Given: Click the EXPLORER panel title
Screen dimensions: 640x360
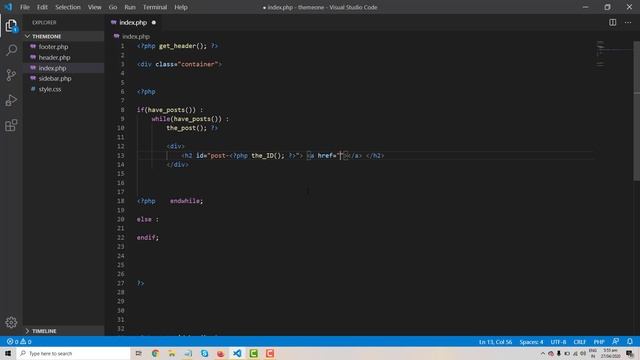Looking at the screenshot, I should point(44,22).
